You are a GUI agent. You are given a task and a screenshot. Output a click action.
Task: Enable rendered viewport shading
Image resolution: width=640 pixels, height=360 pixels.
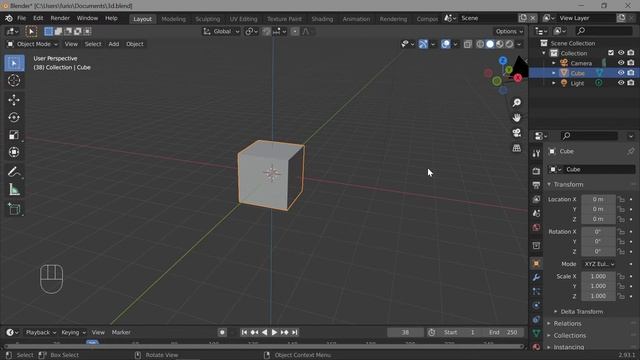[509, 44]
